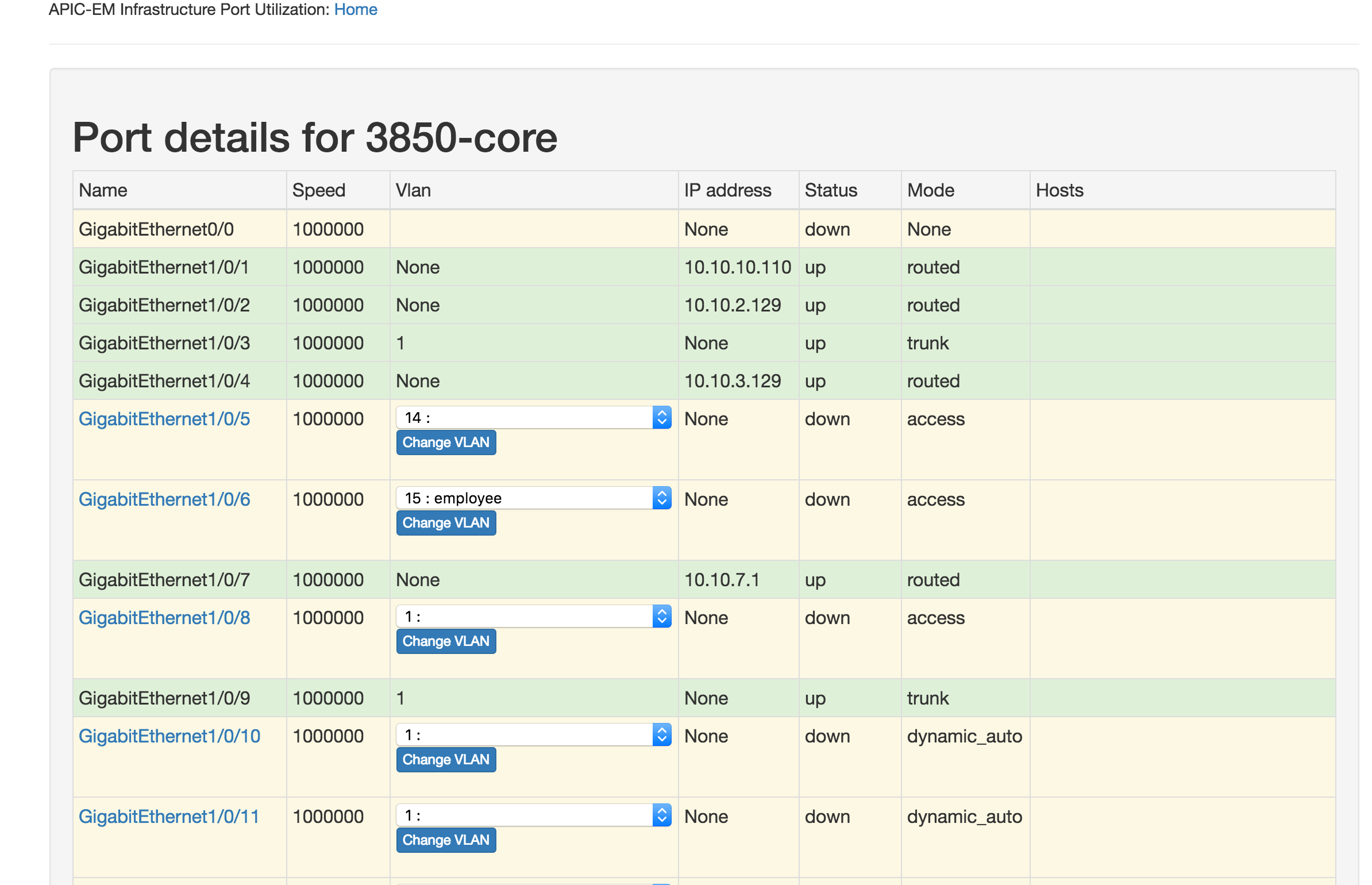Open GigabitEthernet1/0/10 port link
Viewport: 1372px width, 885px height.
tap(169, 736)
